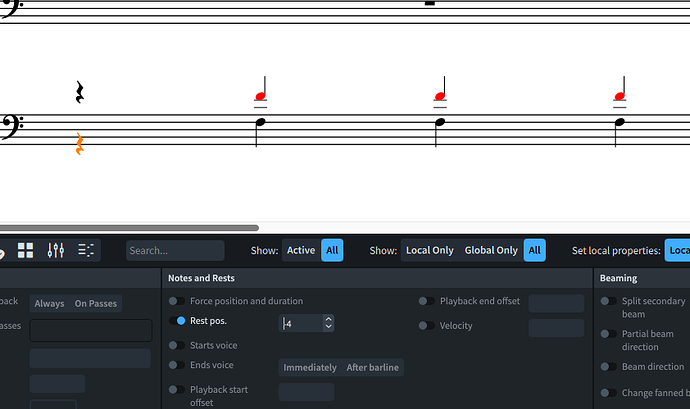Image resolution: width=690 pixels, height=409 pixels.
Task: Toggle Force position and duration
Action: click(177, 301)
